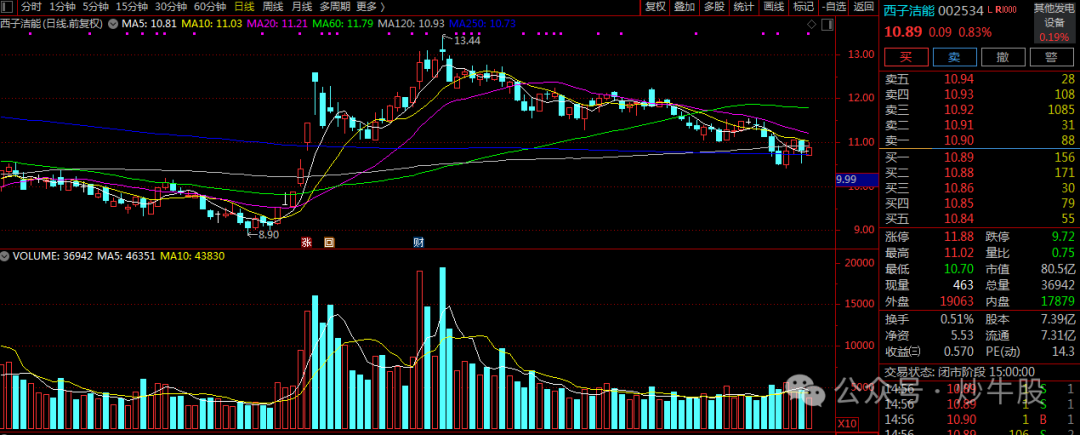Click the diamond icon at chart top right

point(811,25)
